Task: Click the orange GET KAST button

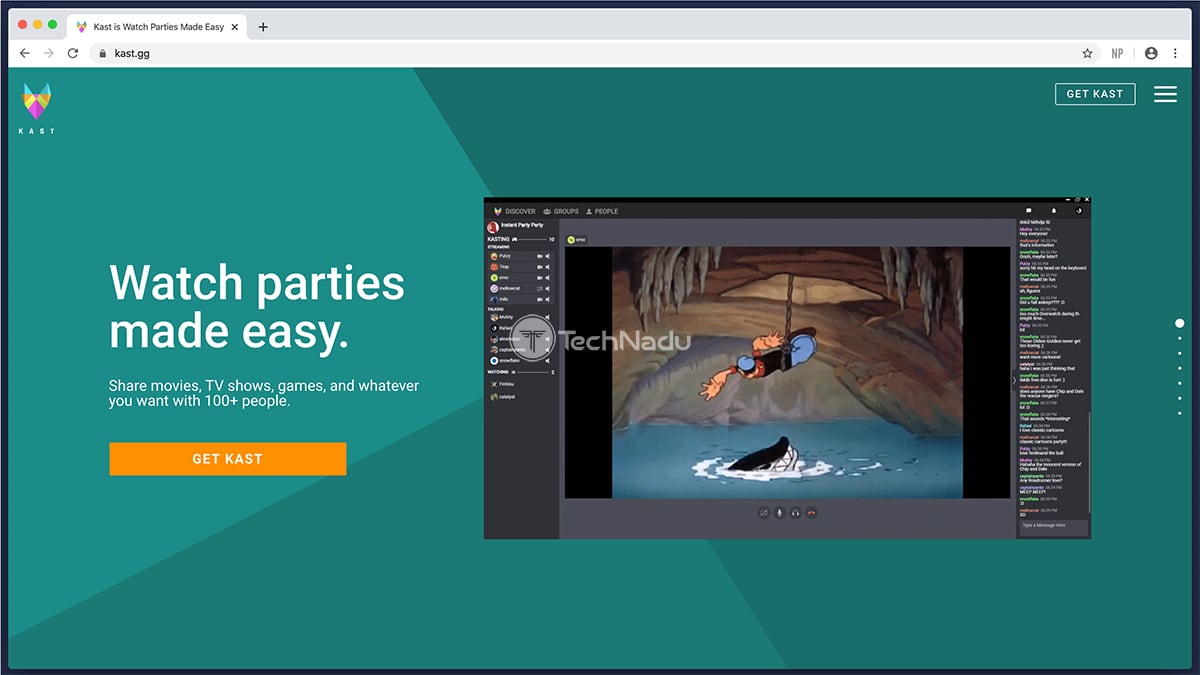Action: point(228,459)
